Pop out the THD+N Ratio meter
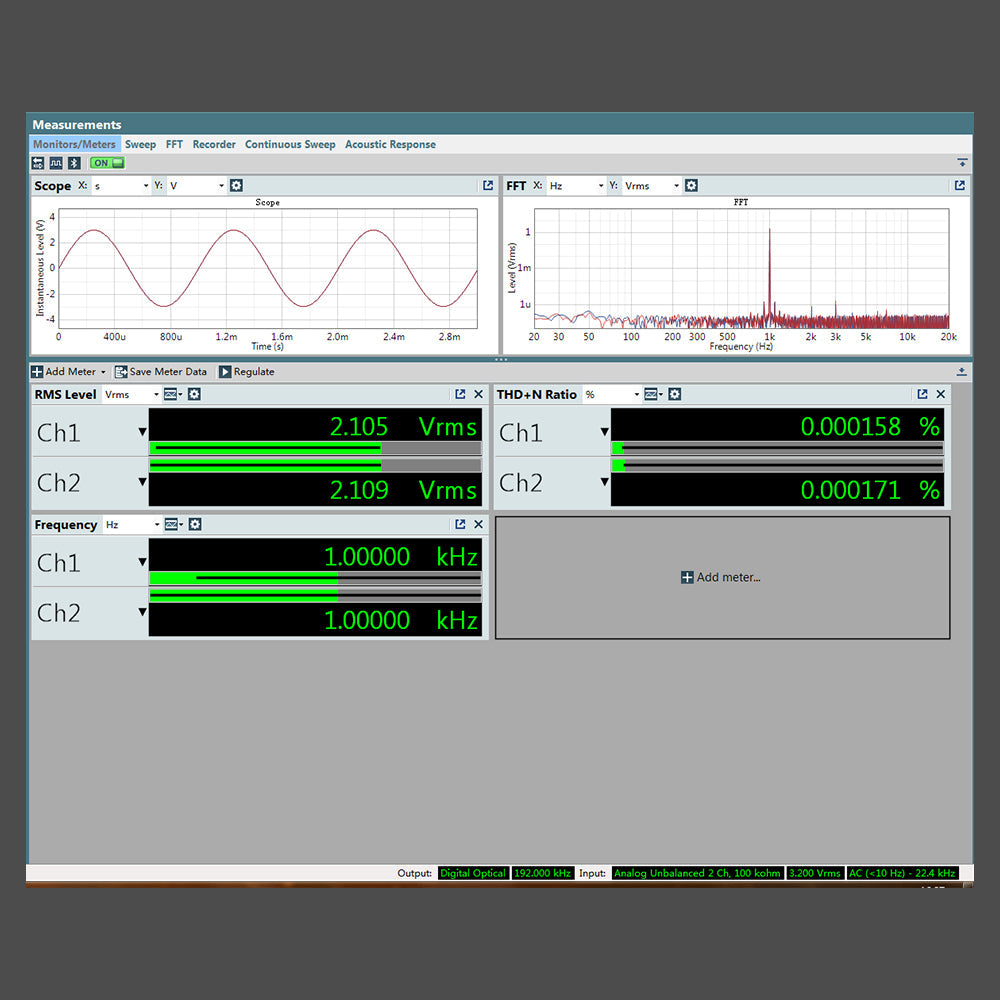 pyautogui.click(x=922, y=395)
